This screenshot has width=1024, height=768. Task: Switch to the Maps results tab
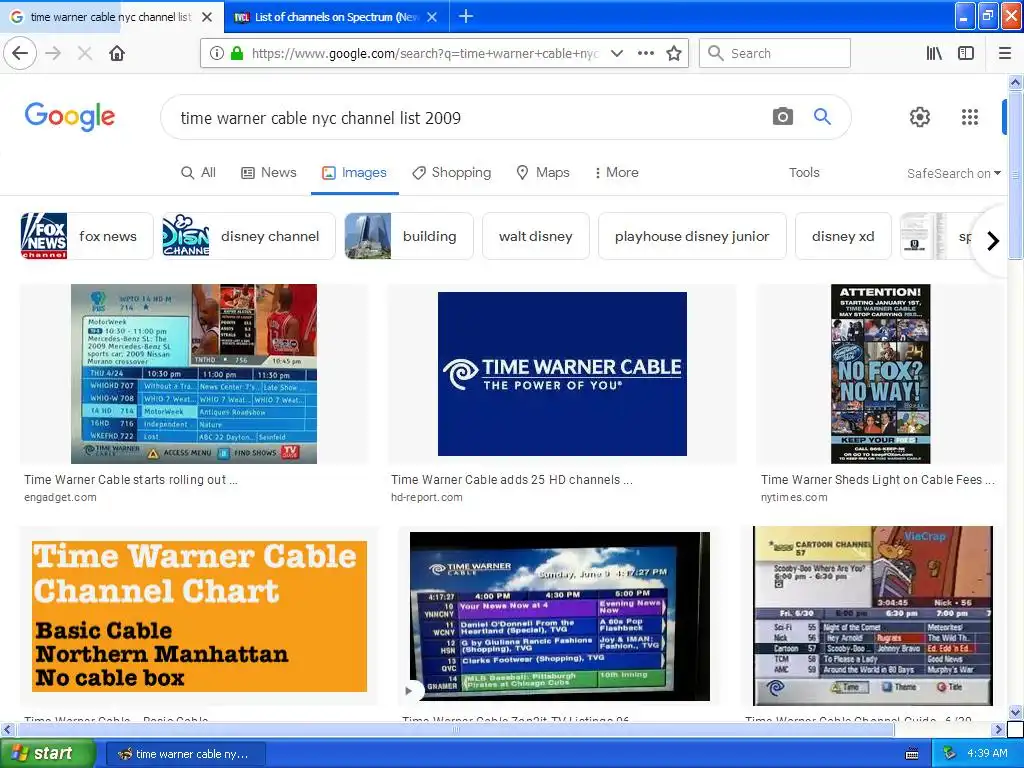(x=543, y=172)
